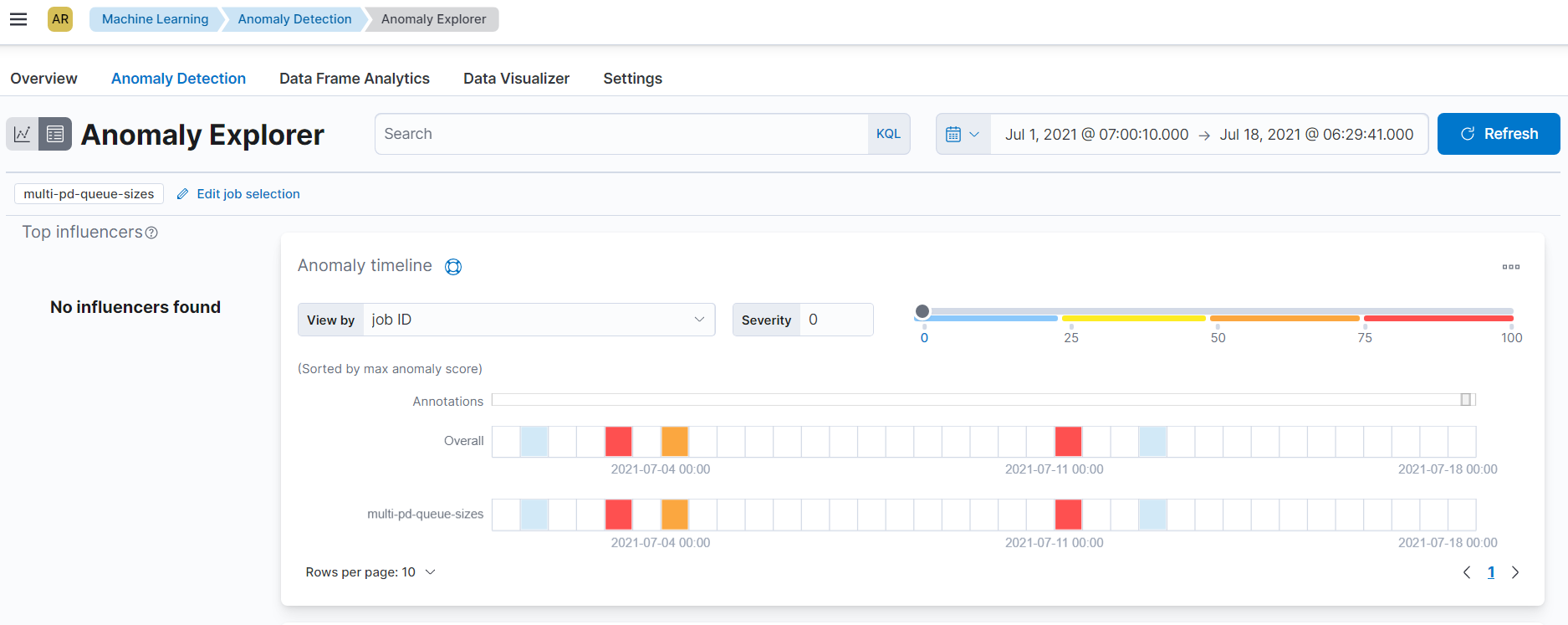1568x625 pixels.
Task: Open the Rows per page dropdown
Action: [370, 572]
